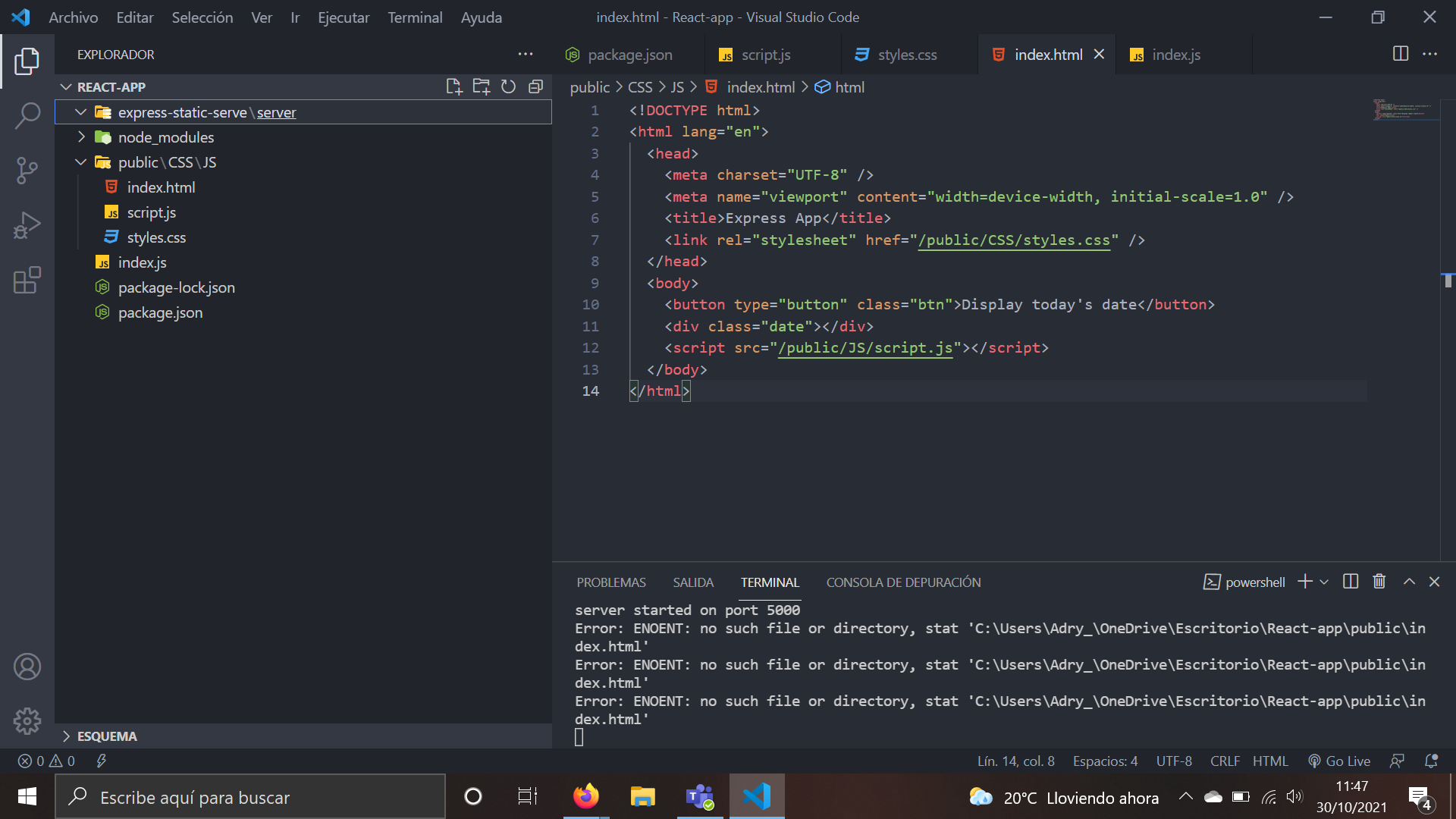Image resolution: width=1456 pixels, height=819 pixels.
Task: Change the HTML language mode
Action: pos(1270,761)
